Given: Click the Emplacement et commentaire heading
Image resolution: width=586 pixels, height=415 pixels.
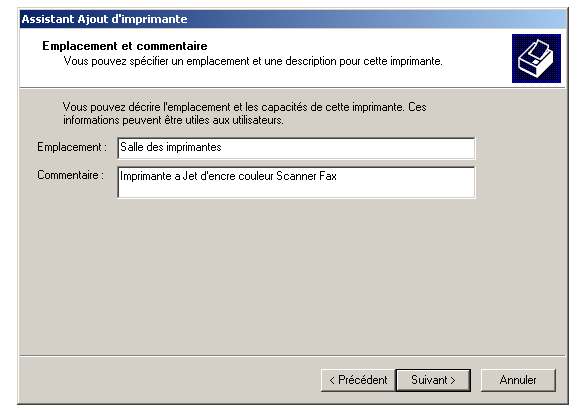Looking at the screenshot, I should (x=124, y=46).
